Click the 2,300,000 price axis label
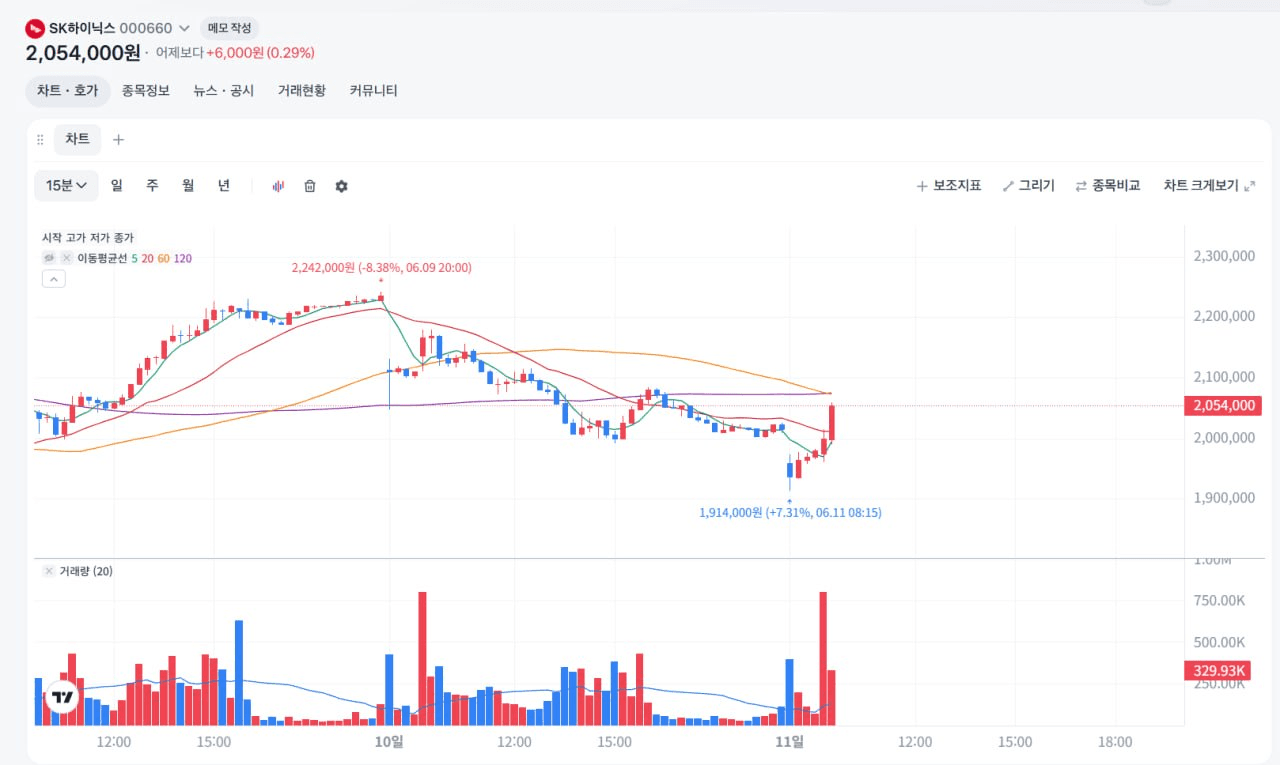Viewport: 1280px width, 765px height. [1224, 256]
